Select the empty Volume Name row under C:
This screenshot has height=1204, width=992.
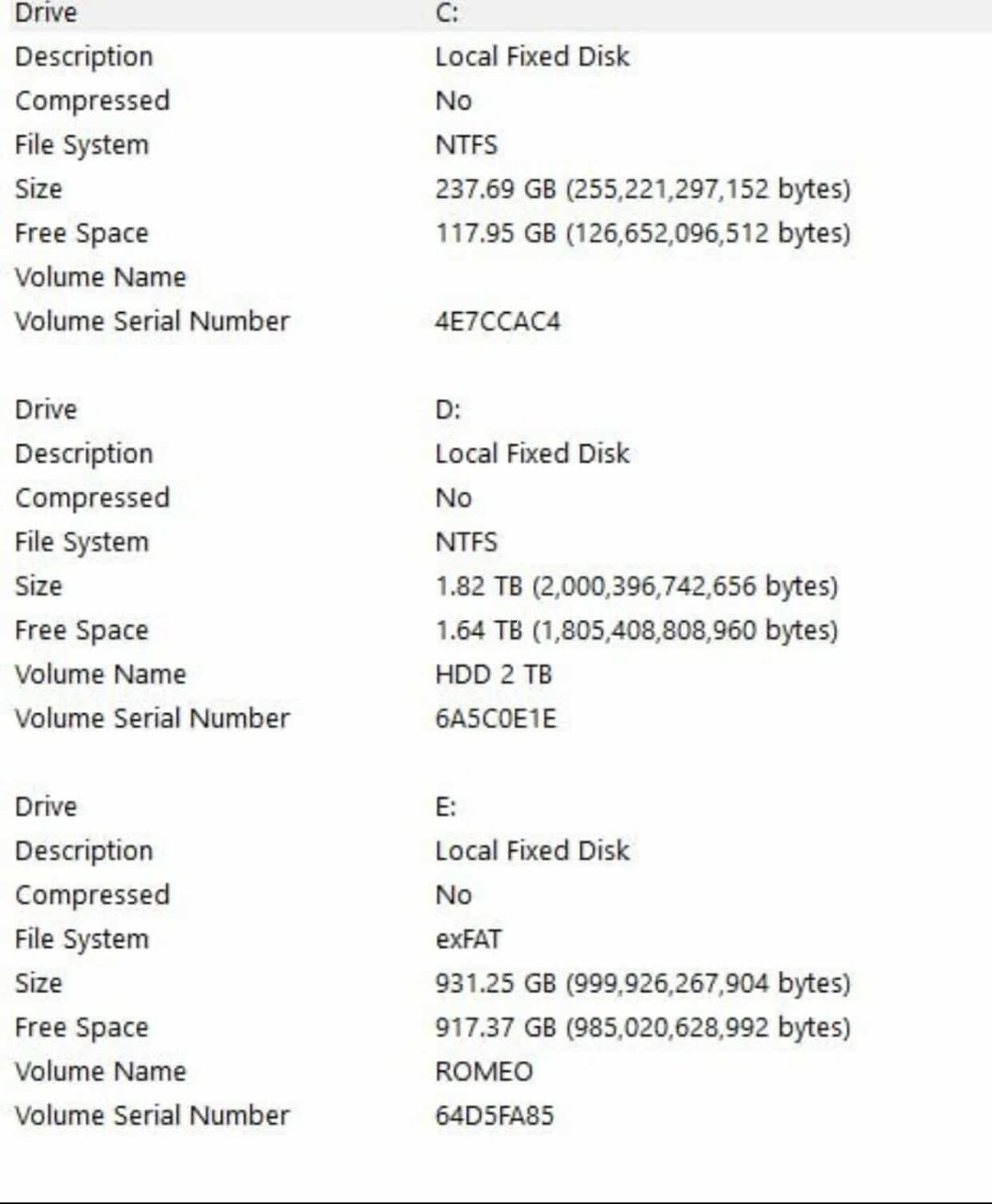(x=499, y=277)
